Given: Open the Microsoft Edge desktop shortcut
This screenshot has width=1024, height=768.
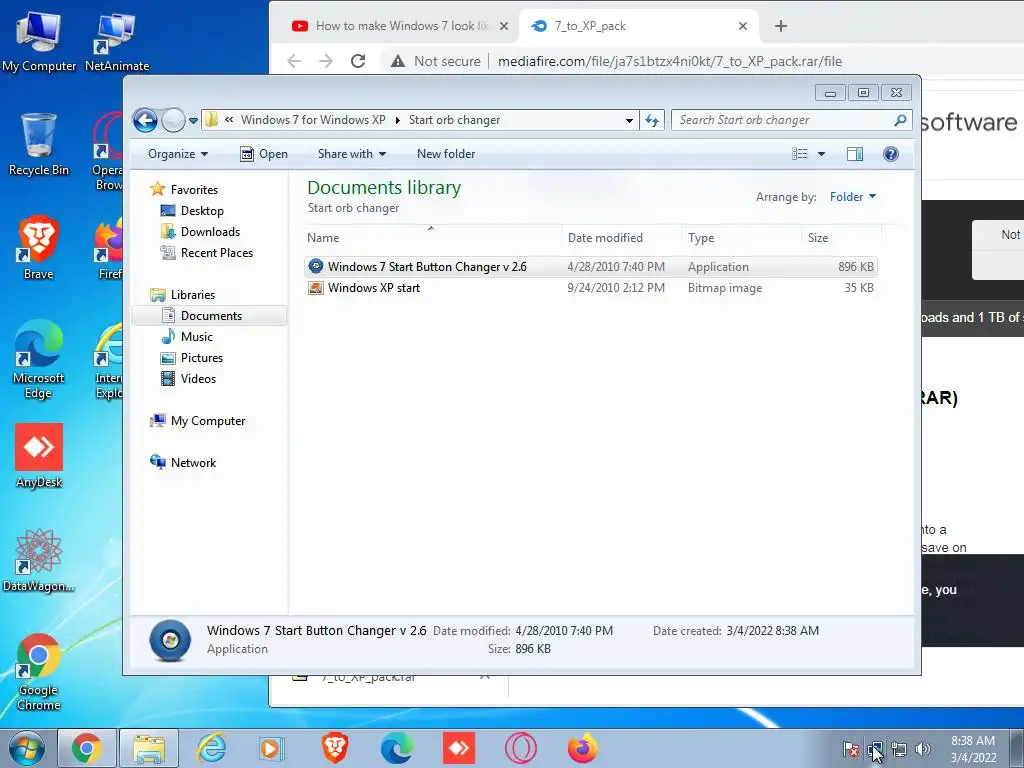Looking at the screenshot, I should pyautogui.click(x=39, y=359).
